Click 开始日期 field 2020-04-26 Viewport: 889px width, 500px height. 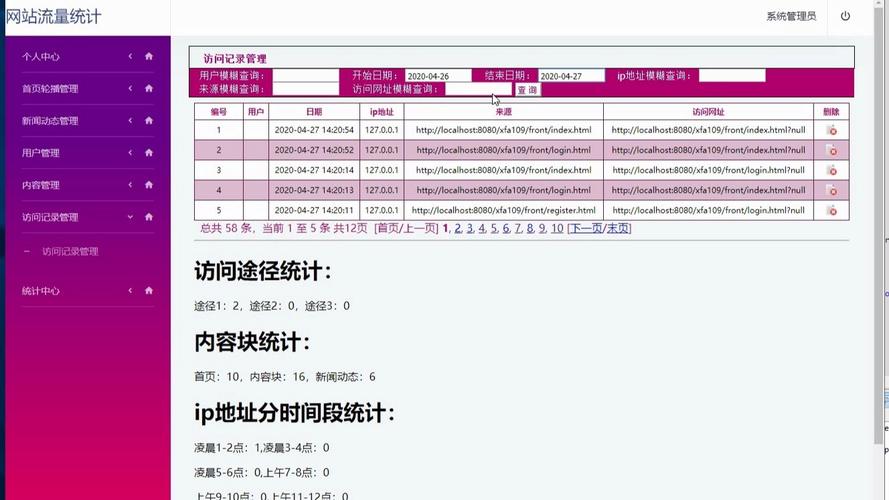pos(438,75)
